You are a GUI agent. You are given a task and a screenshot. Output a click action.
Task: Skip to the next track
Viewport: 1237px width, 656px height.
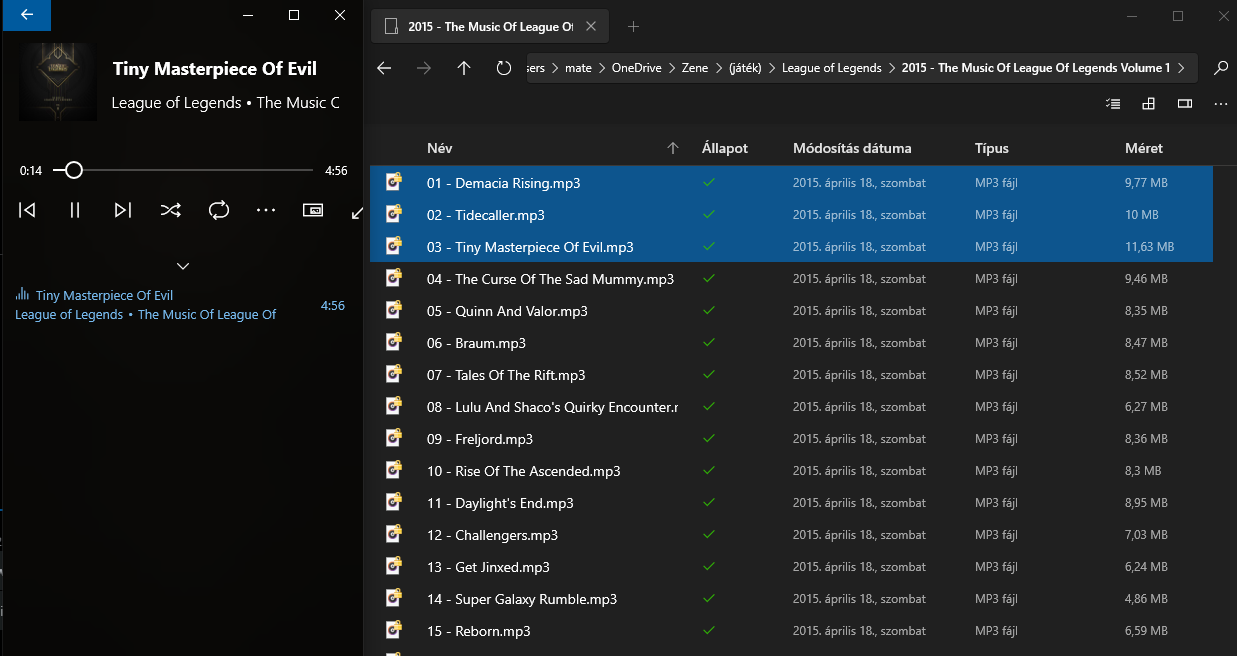pyautogui.click(x=122, y=210)
